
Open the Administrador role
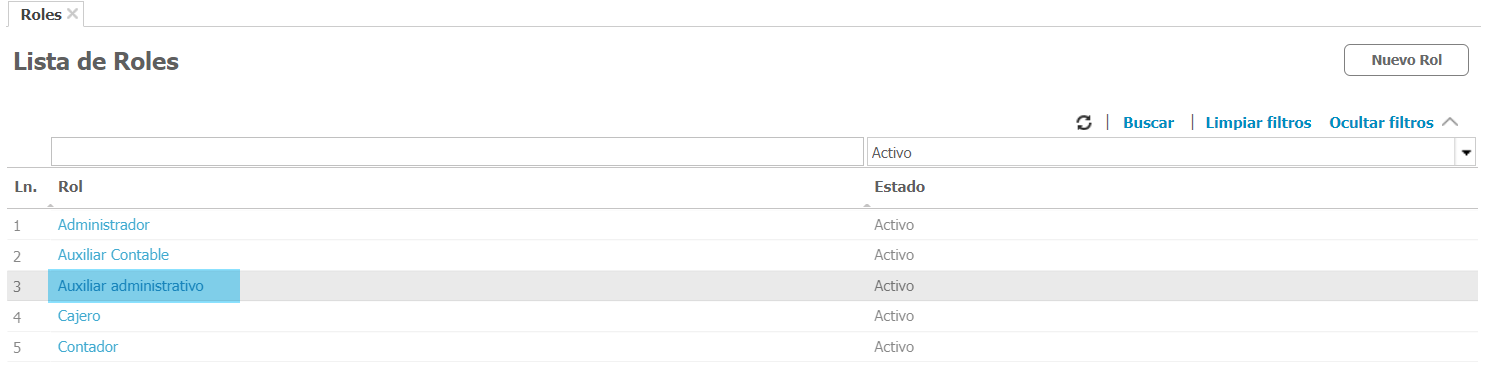click(103, 225)
